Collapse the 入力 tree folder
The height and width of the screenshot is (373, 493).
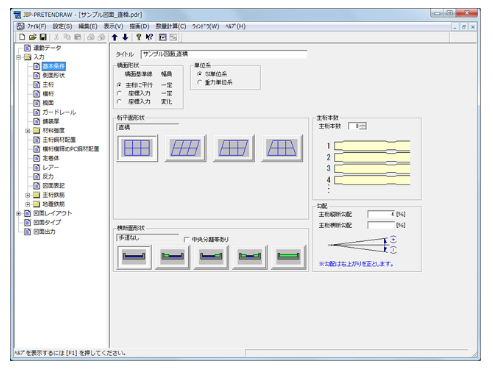(x=19, y=57)
